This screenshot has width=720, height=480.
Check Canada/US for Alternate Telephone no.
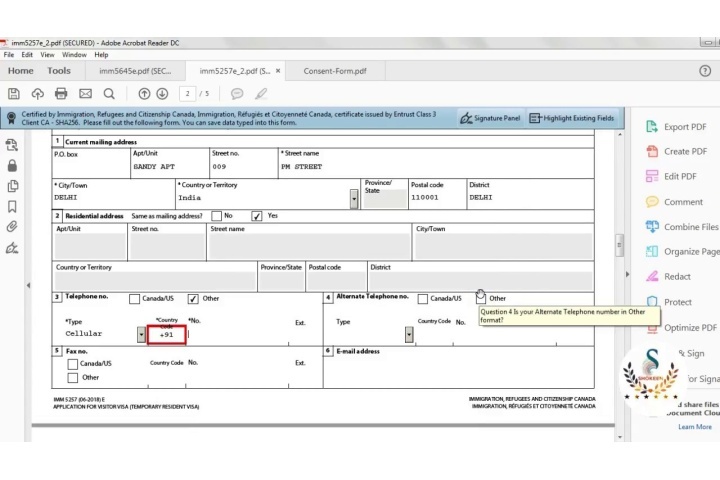[422, 299]
